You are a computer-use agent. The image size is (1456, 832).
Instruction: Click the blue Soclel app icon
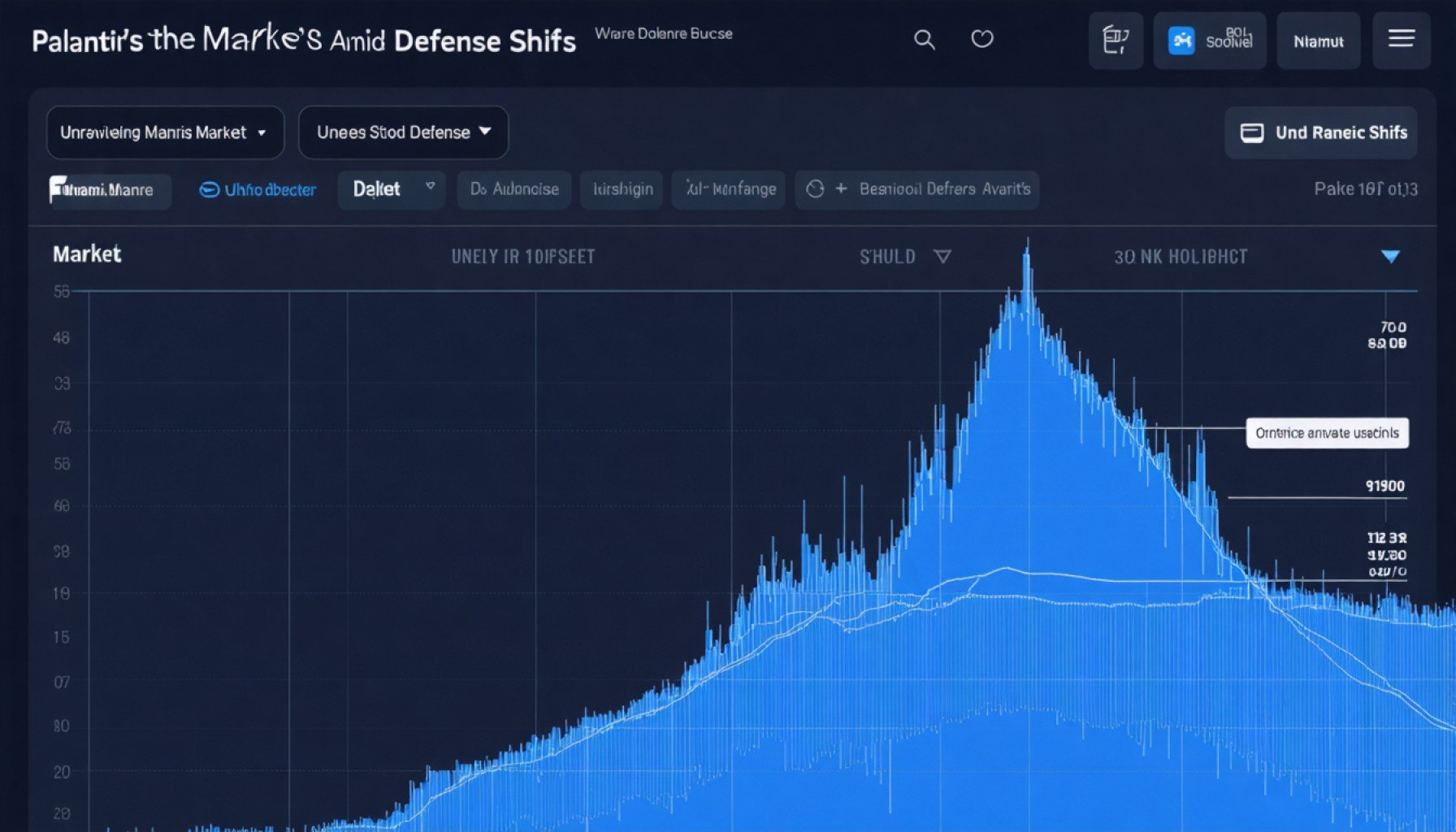pyautogui.click(x=1181, y=41)
